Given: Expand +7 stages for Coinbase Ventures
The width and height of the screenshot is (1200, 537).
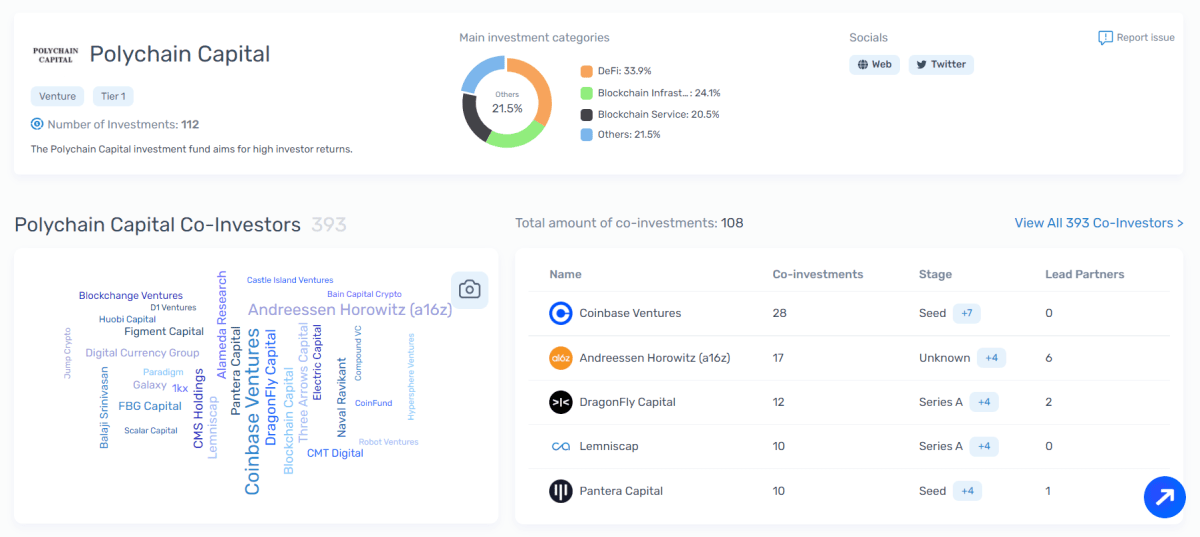Looking at the screenshot, I should tap(967, 313).
